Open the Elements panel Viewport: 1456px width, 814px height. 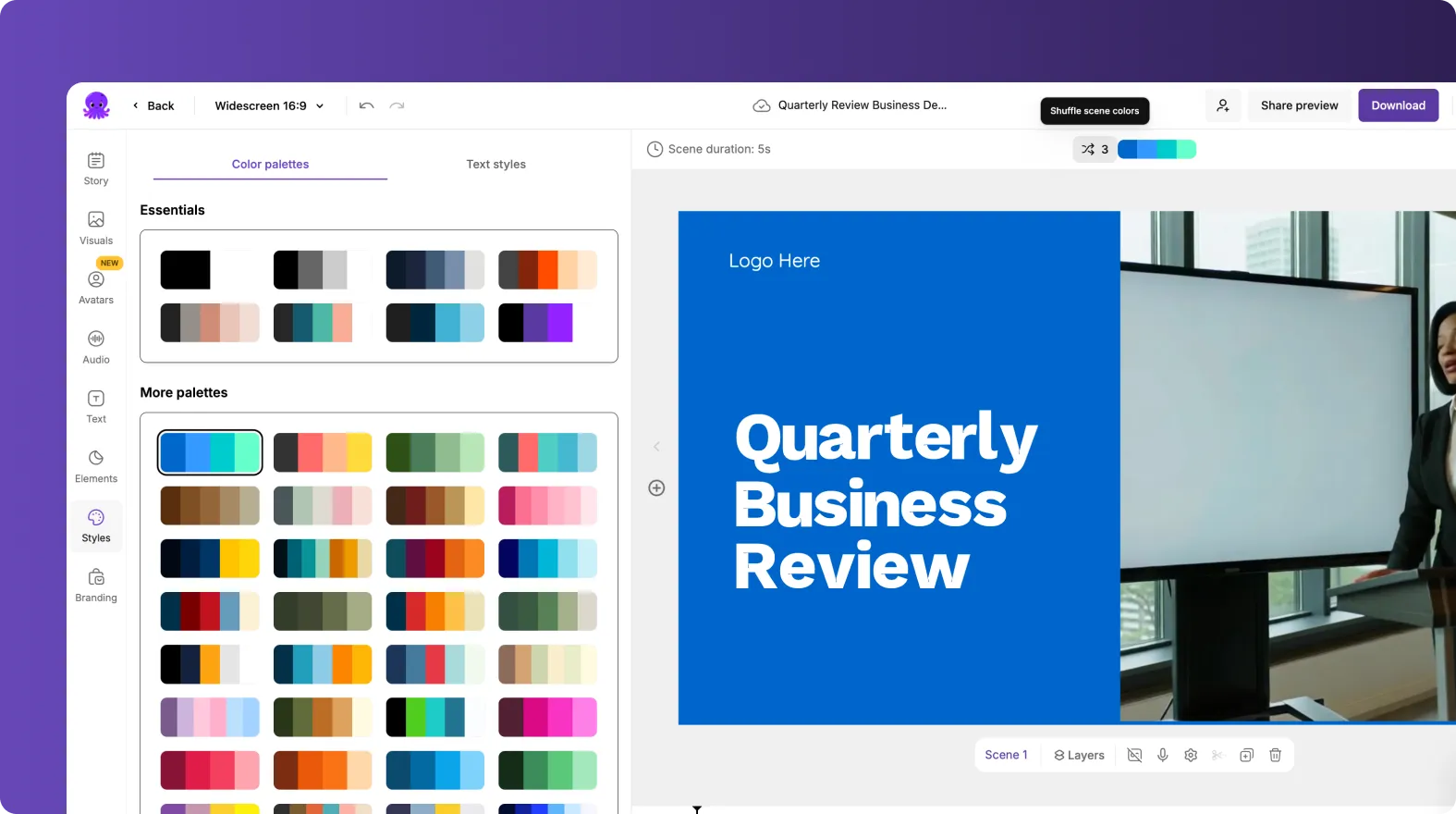[x=96, y=466]
